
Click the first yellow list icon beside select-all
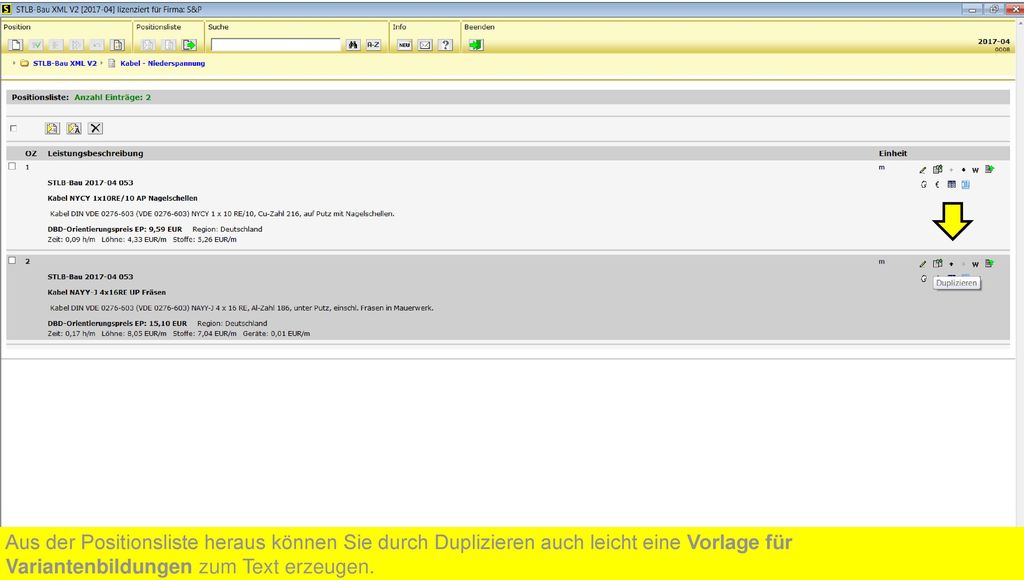pyautogui.click(x=52, y=129)
